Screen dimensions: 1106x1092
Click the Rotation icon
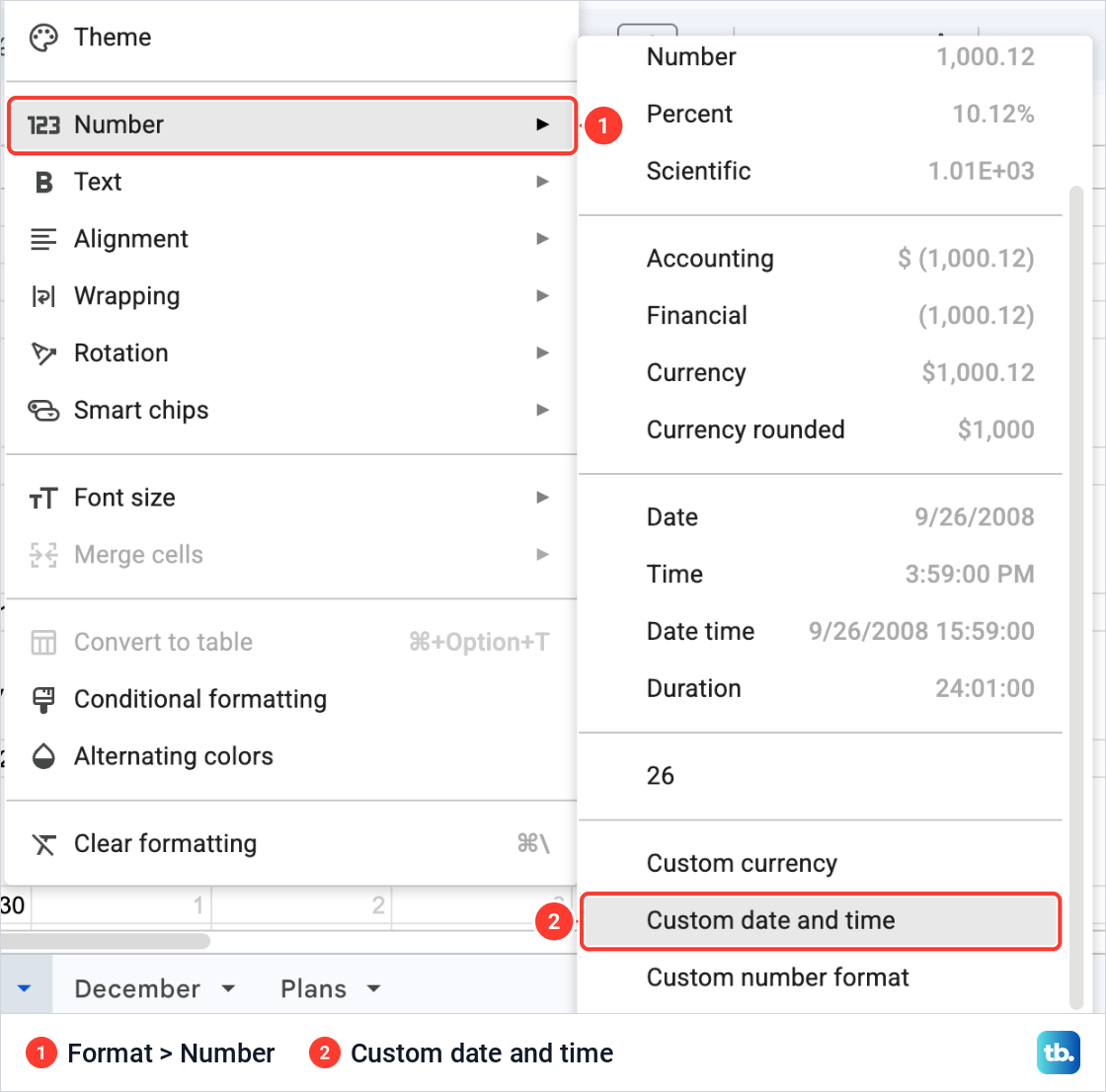tap(43, 353)
